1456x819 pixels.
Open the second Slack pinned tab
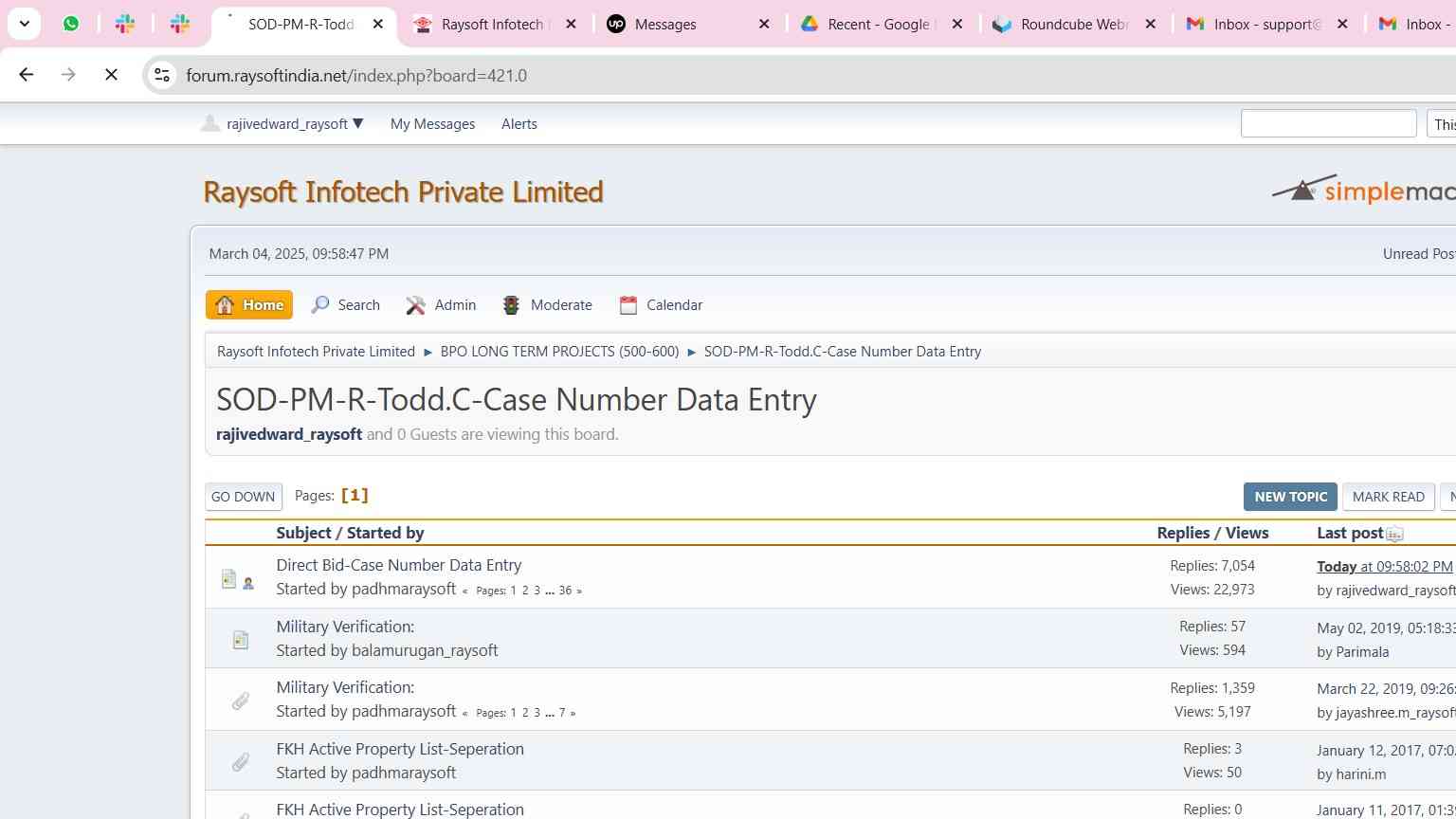tap(179, 24)
